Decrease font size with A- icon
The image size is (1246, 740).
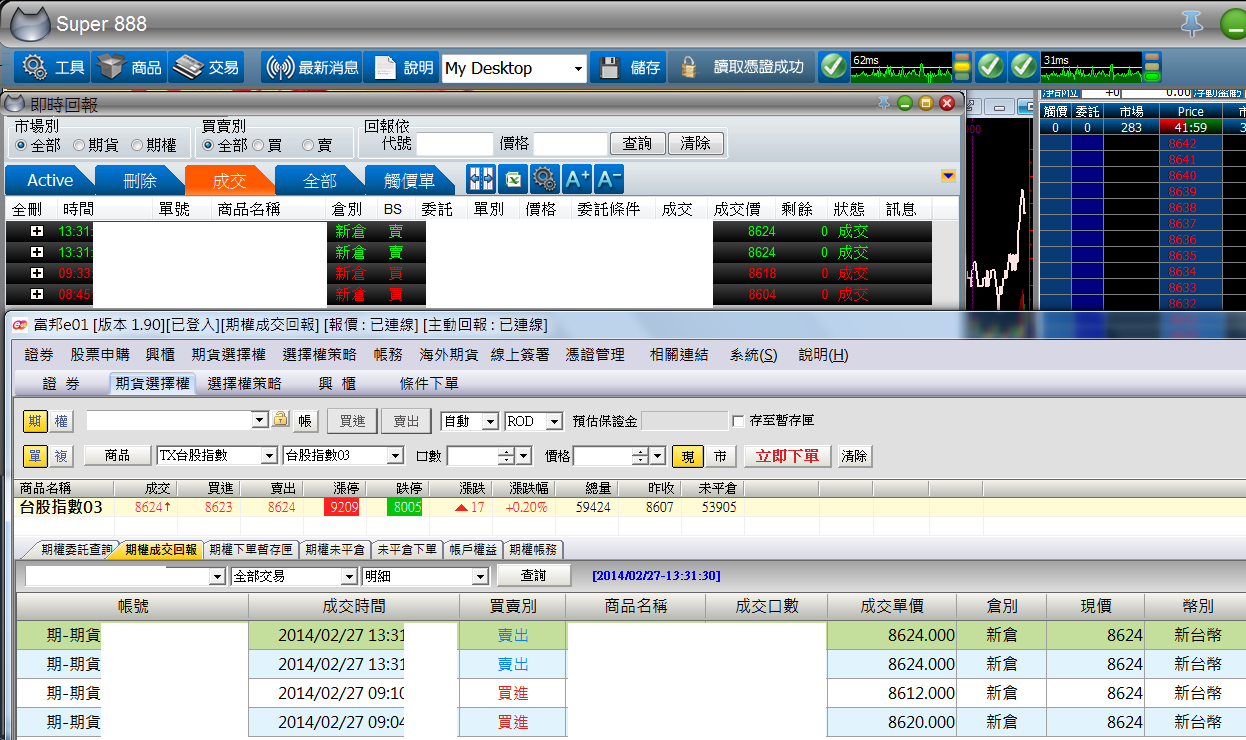[x=609, y=179]
